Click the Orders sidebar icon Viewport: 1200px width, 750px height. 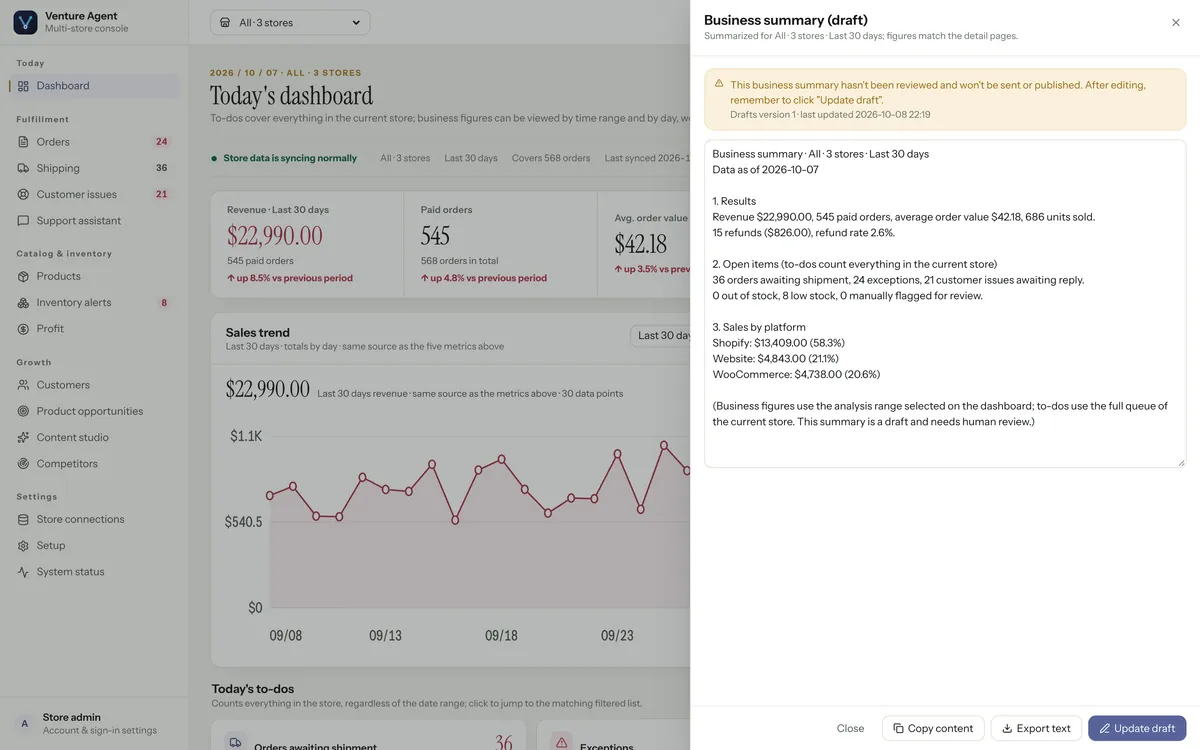[23, 142]
